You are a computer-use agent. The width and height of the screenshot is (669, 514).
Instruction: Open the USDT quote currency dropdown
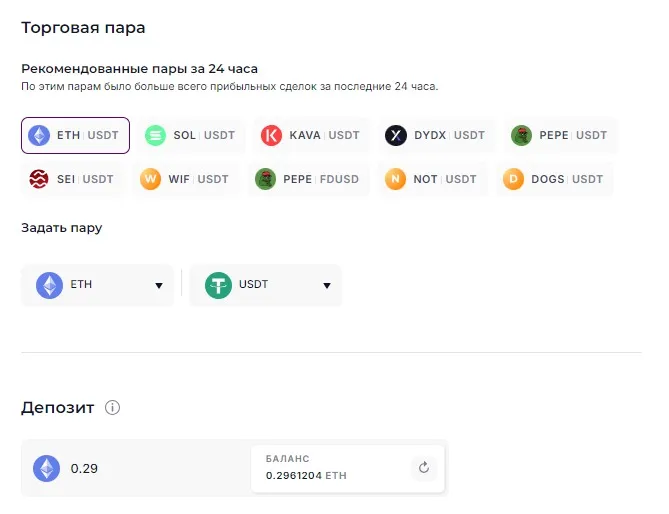point(265,285)
